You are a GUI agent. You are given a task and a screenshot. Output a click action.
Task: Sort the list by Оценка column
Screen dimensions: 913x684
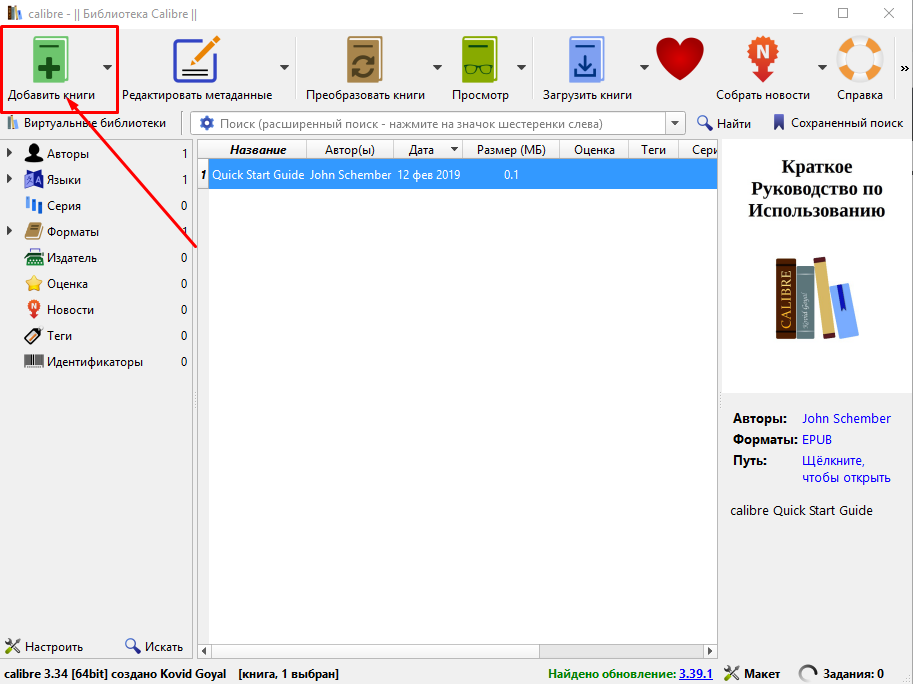594,150
